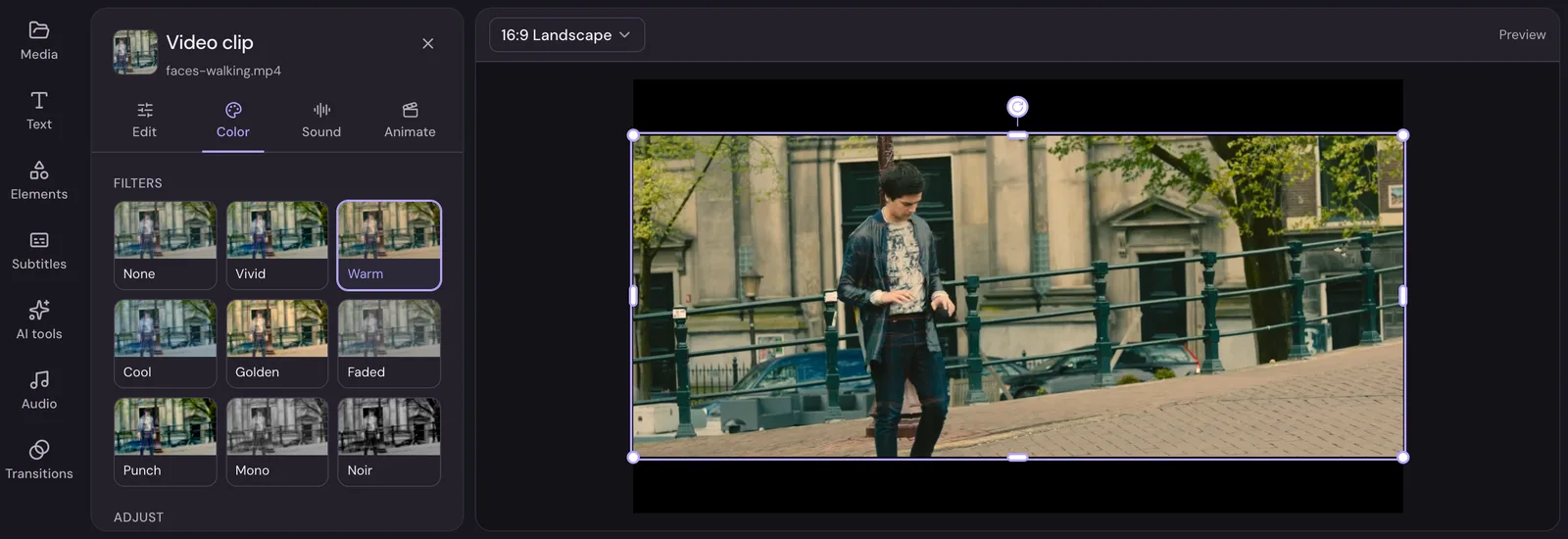The image size is (1568, 539).
Task: Switch to the Color tab
Action: pos(233,121)
